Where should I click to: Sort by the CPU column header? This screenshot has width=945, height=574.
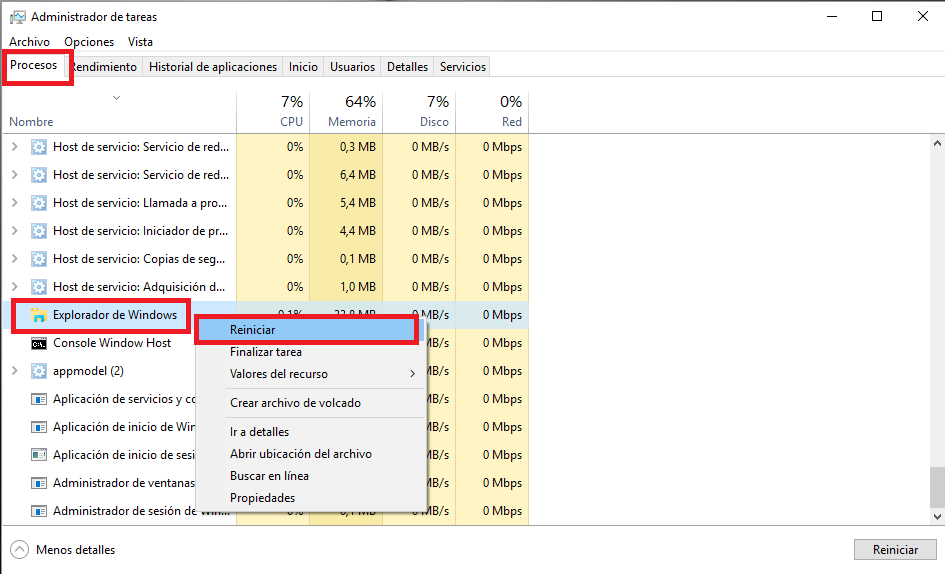coord(274,112)
